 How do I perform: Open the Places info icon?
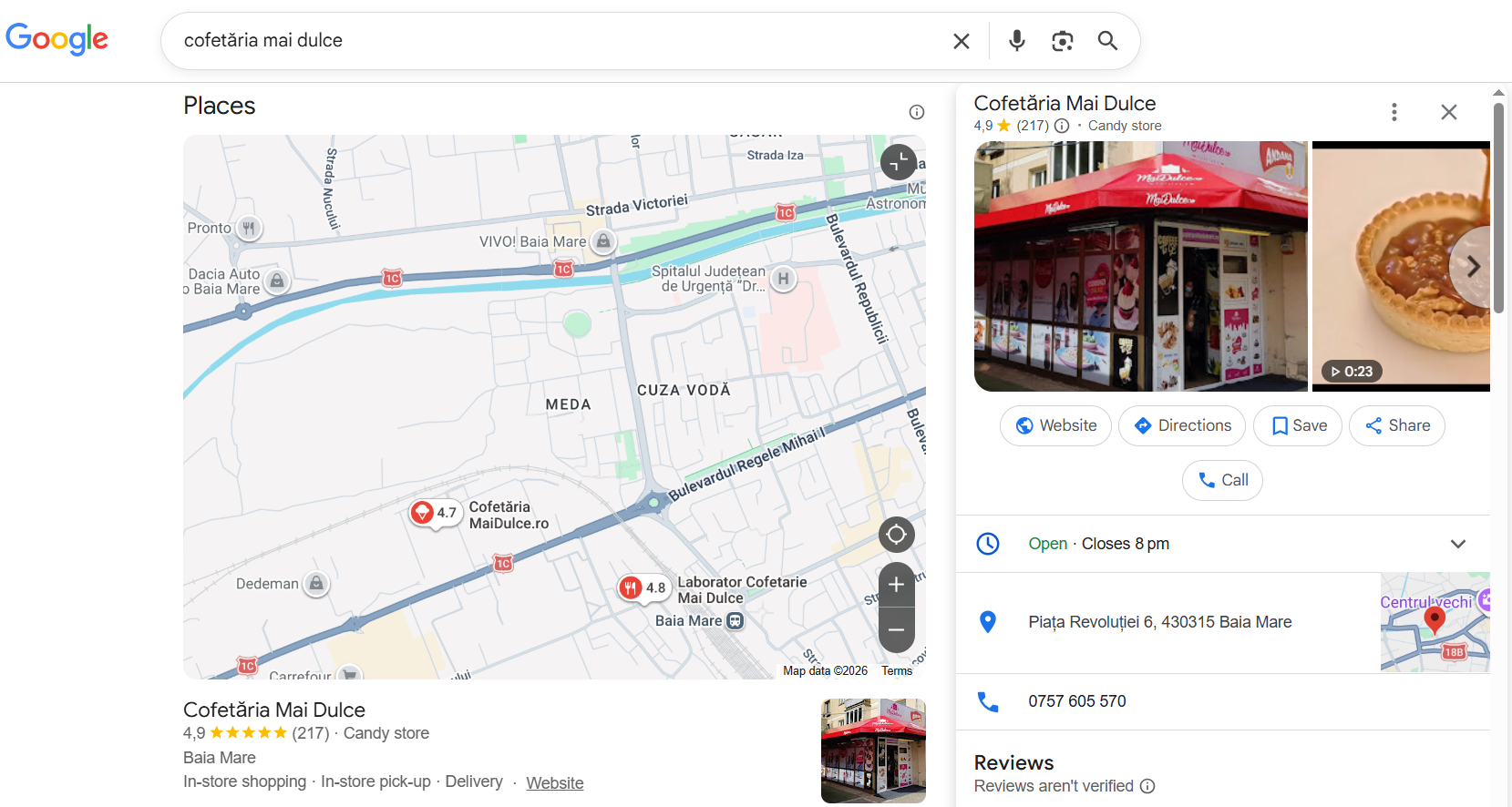click(917, 112)
